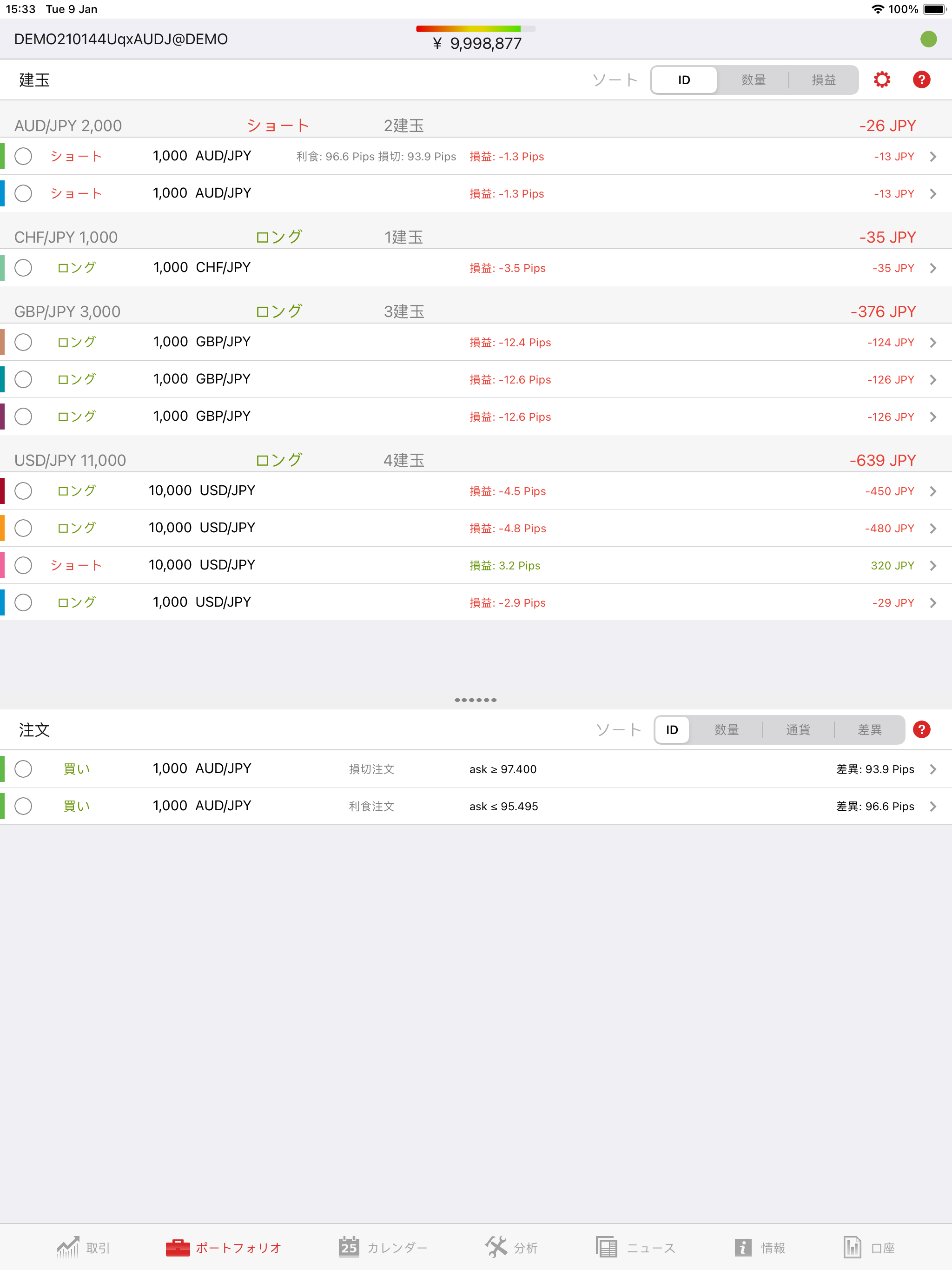
Task: Click the DEMO210144UqxAUDJ@DEMO account name
Action: (x=119, y=39)
